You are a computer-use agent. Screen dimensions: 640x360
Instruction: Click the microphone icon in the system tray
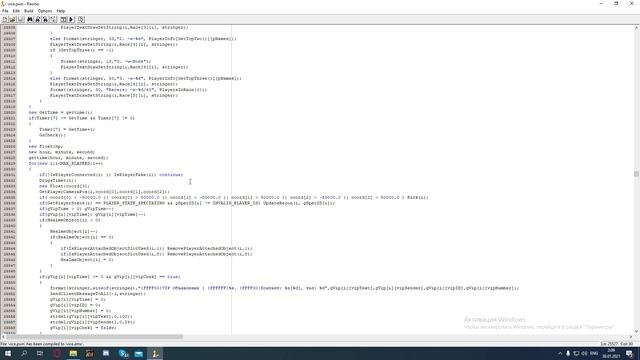568,353
